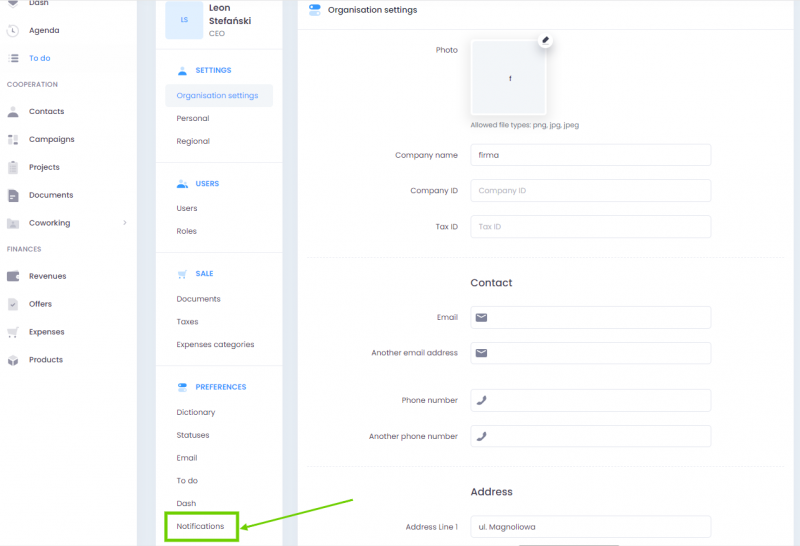Click the Phone number field
Screen dimensions: 800x546
click(x=590, y=401)
